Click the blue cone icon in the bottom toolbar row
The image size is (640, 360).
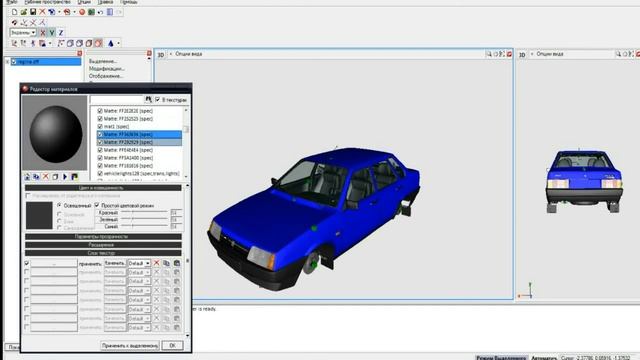click(x=111, y=43)
